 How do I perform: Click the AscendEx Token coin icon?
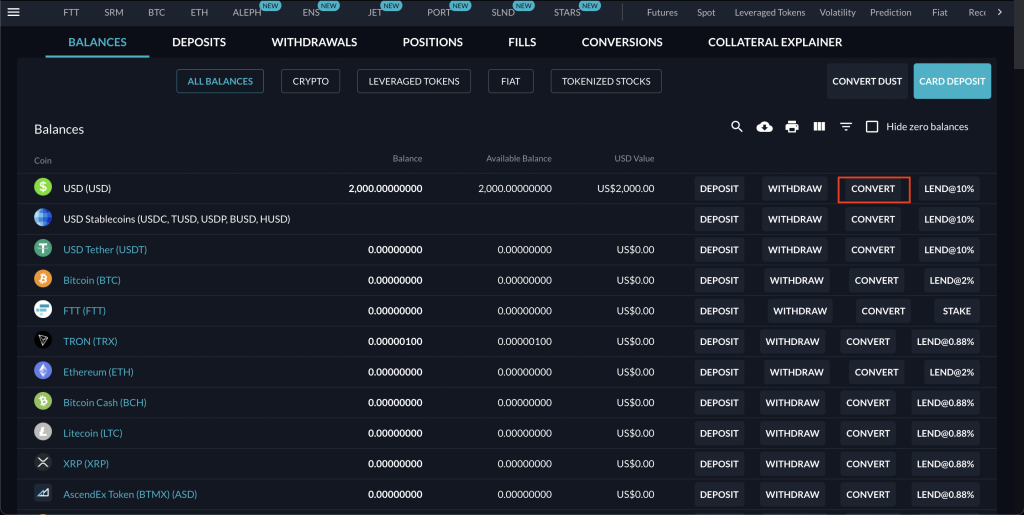pos(43,493)
